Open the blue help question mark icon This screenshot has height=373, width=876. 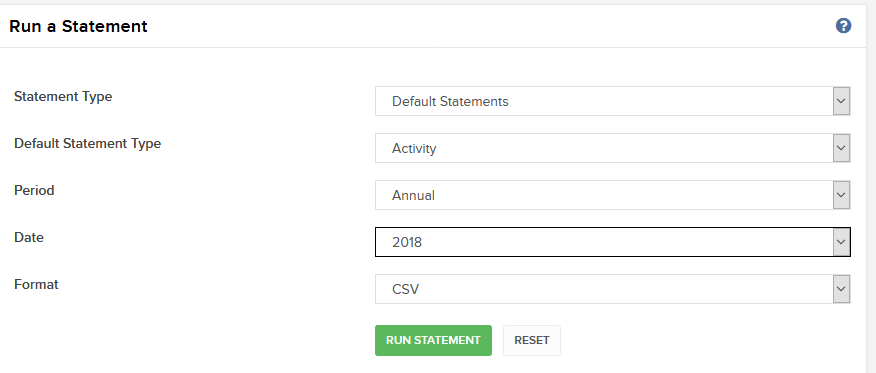[x=843, y=26]
